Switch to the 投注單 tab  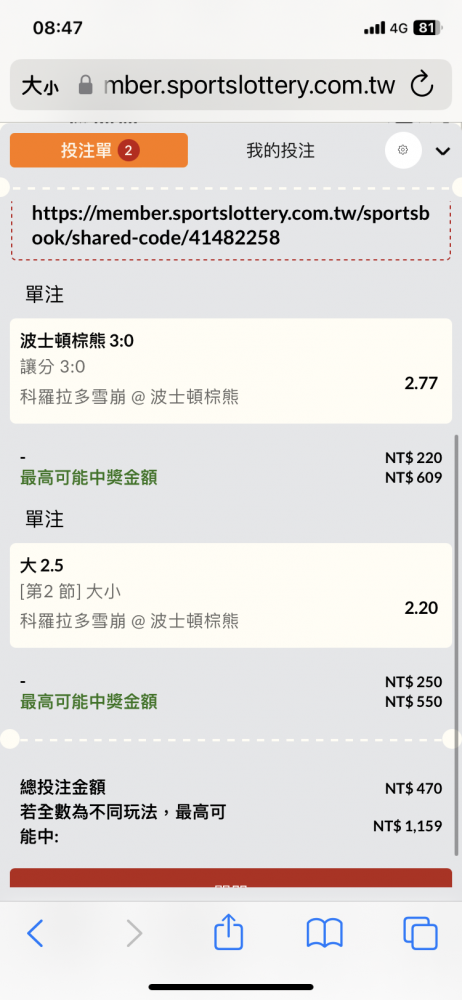99,151
